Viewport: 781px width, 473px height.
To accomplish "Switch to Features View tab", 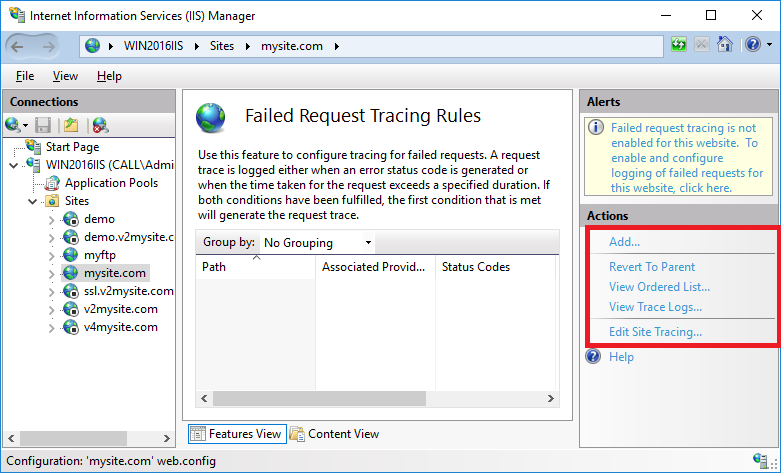I will 237,434.
